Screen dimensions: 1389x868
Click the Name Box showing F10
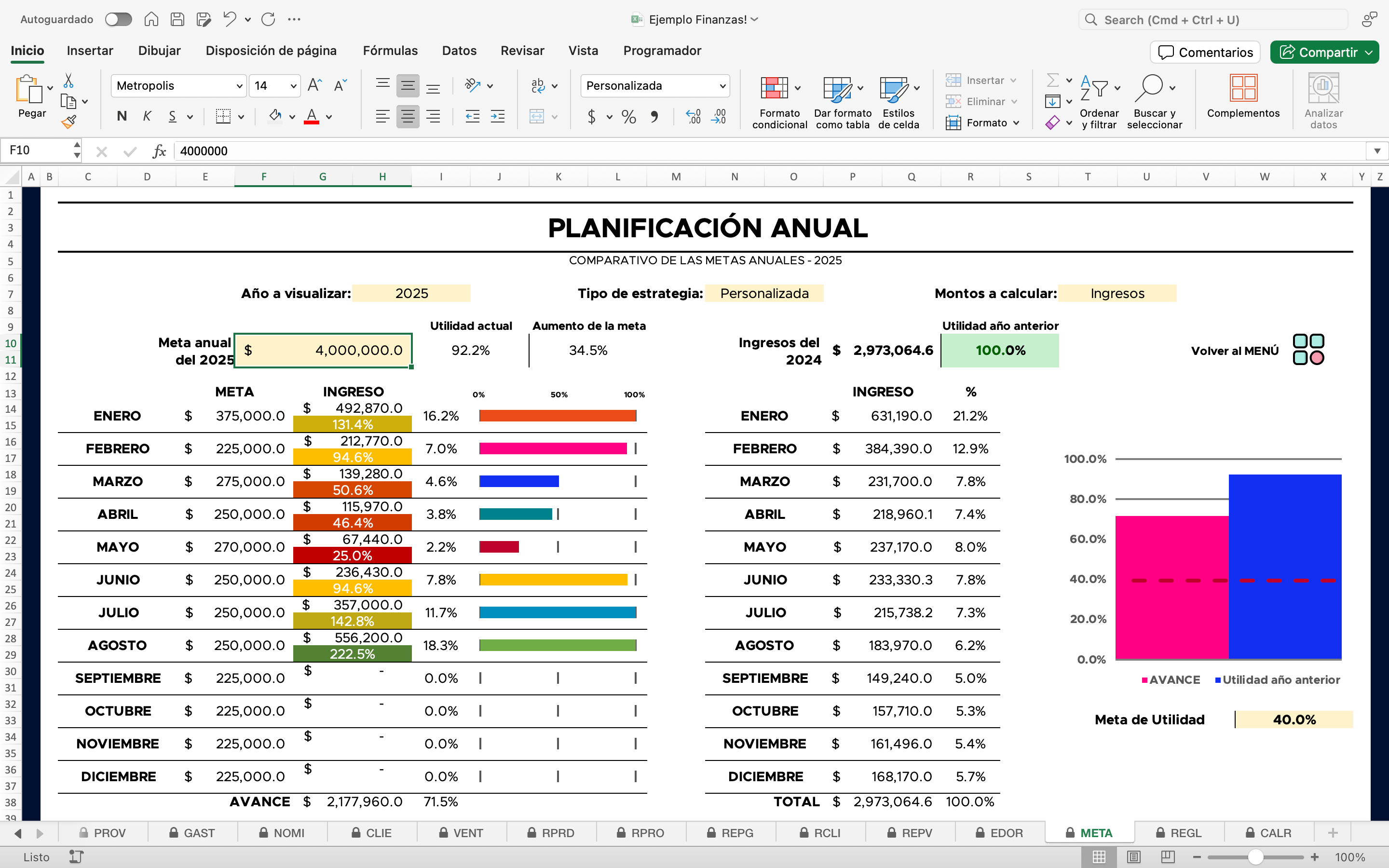(36, 150)
